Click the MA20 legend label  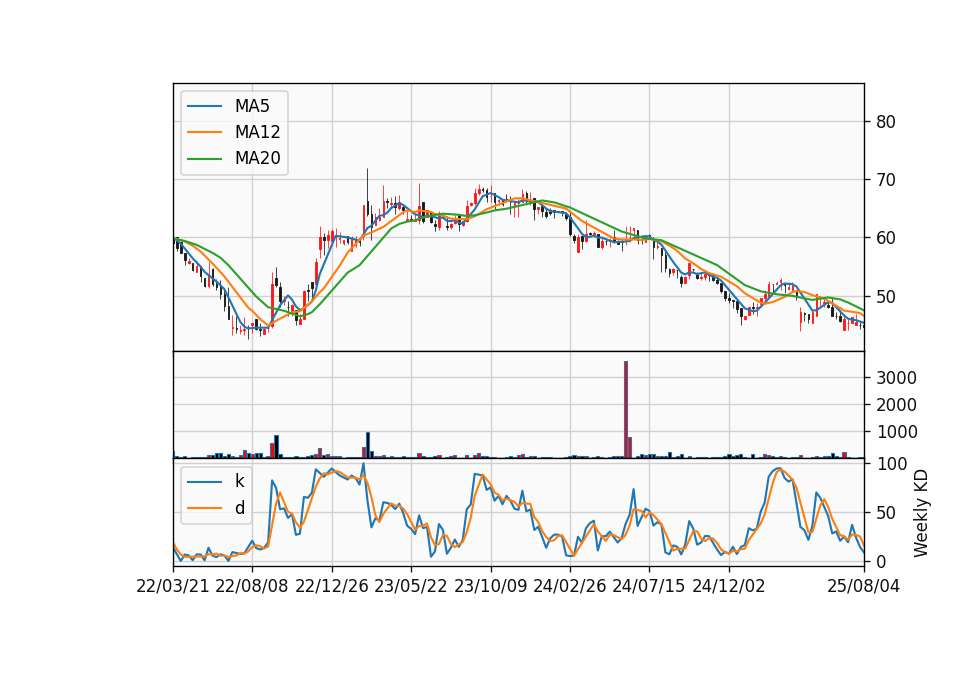point(257,159)
